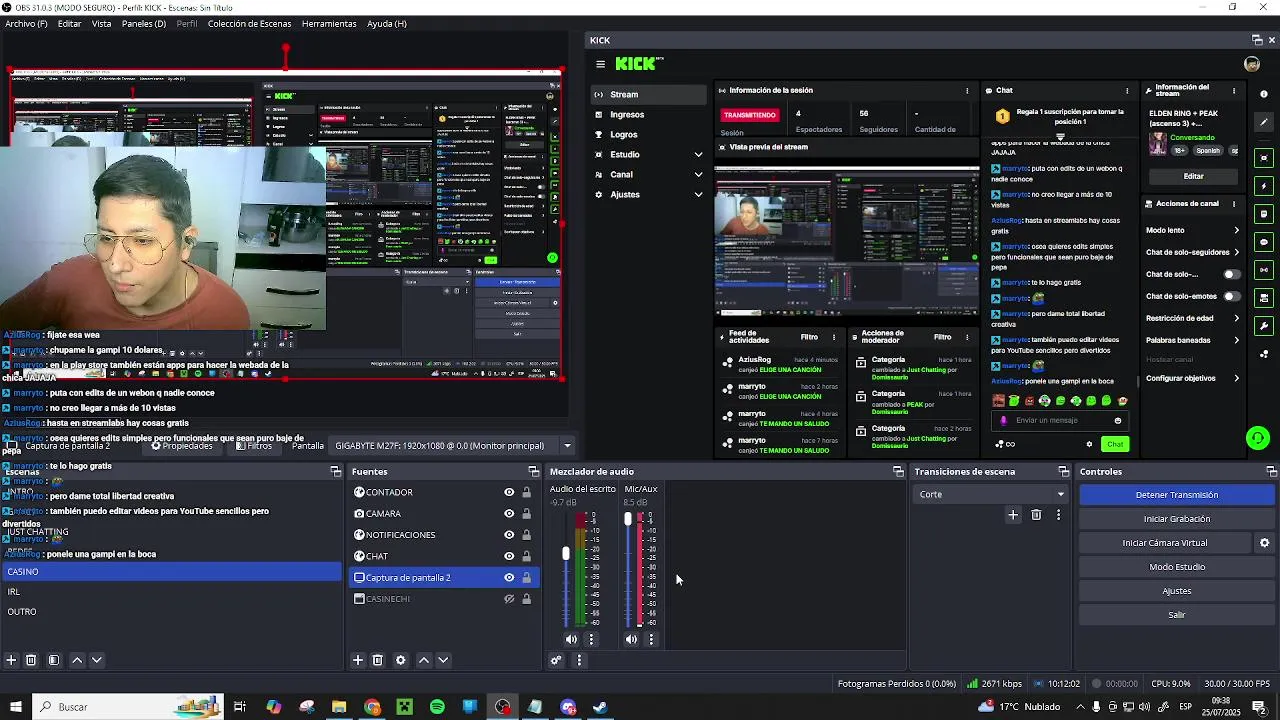Open Kick hamburger menu

[x=600, y=64]
